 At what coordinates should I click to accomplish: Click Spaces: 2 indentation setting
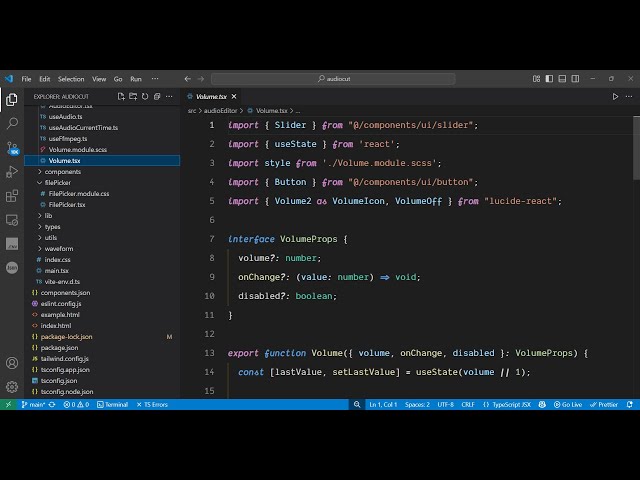click(417, 404)
